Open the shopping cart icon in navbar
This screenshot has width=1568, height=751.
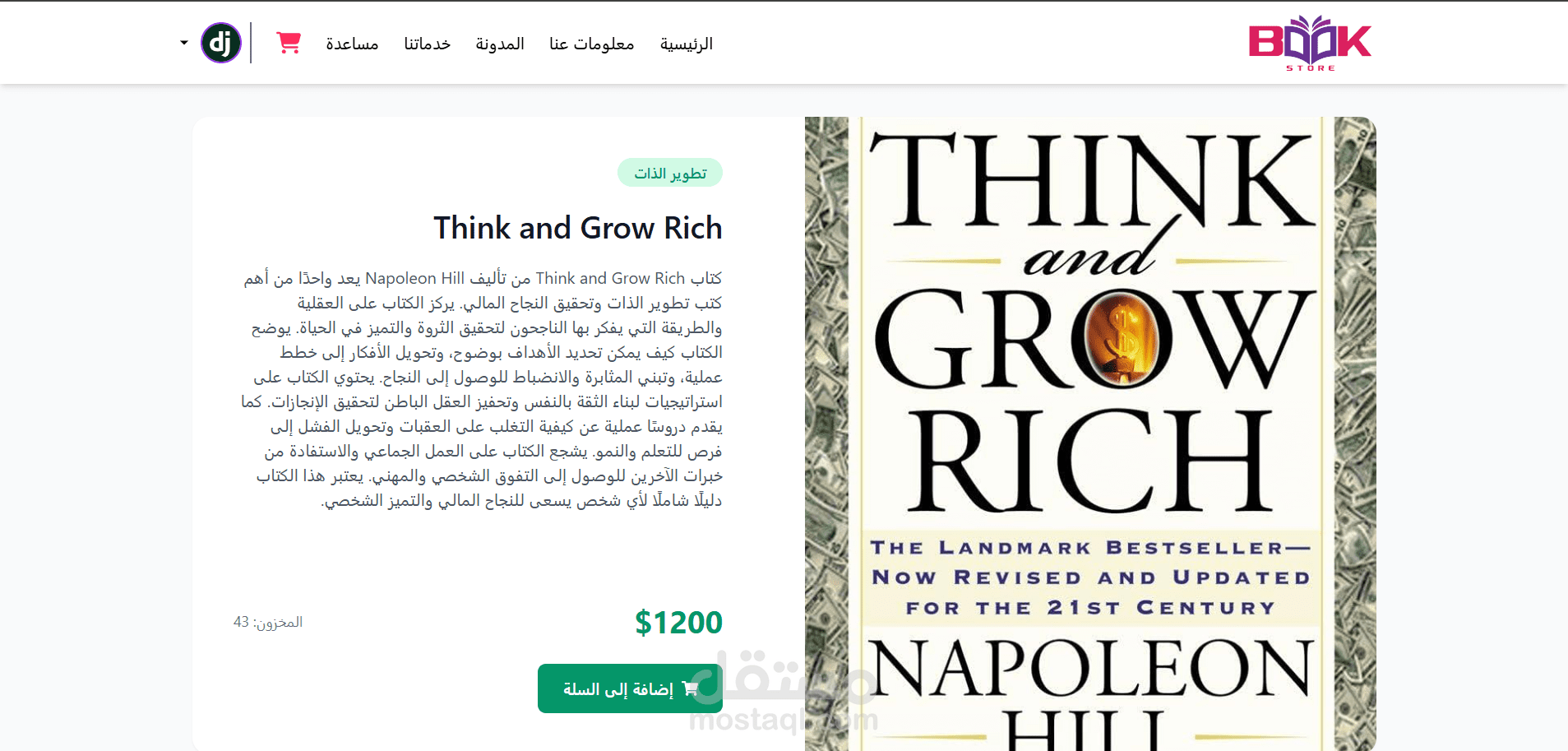[x=289, y=43]
